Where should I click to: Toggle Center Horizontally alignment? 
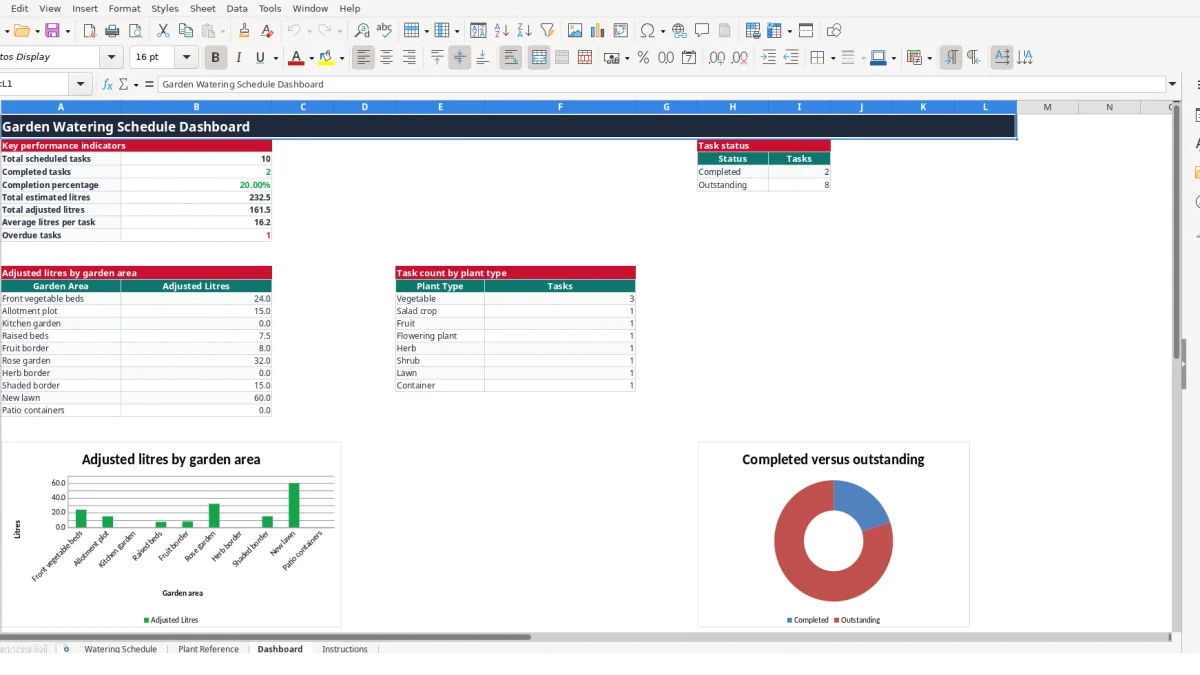coord(386,58)
